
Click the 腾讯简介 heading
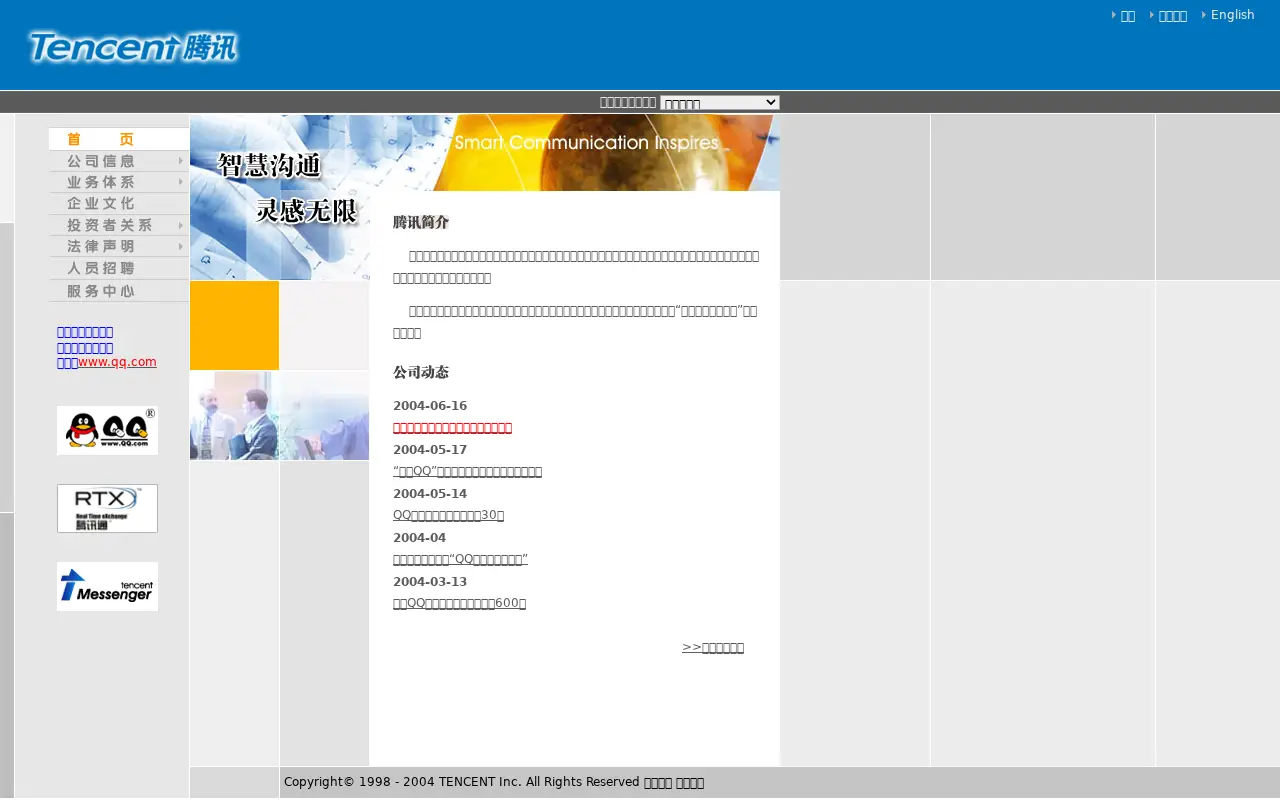421,222
